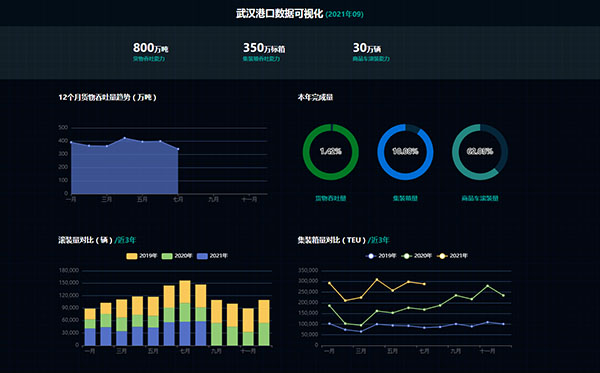600x373 pixels.
Task: Click the yellow 2021 line highest point
Action: 377,280
